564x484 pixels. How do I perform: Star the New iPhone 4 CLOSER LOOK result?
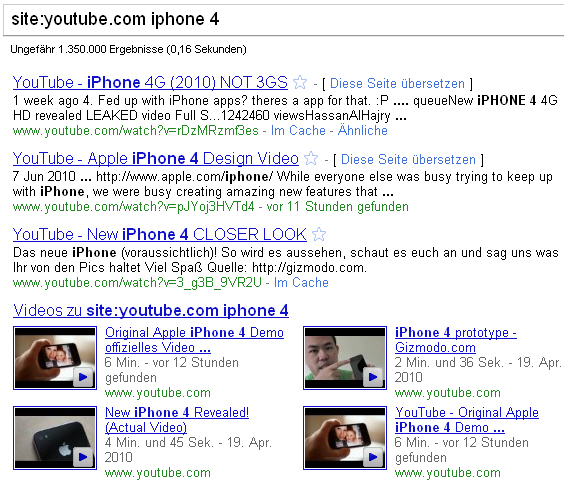click(319, 234)
